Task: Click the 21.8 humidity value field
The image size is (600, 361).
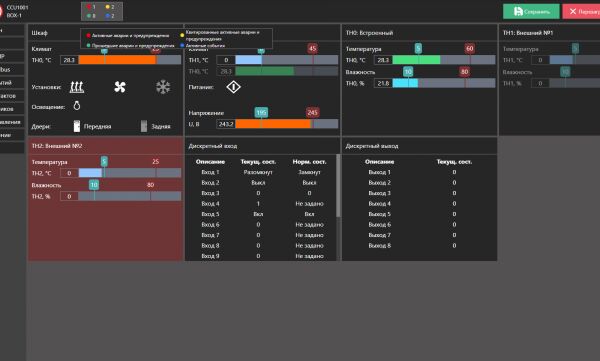Action: tap(383, 83)
